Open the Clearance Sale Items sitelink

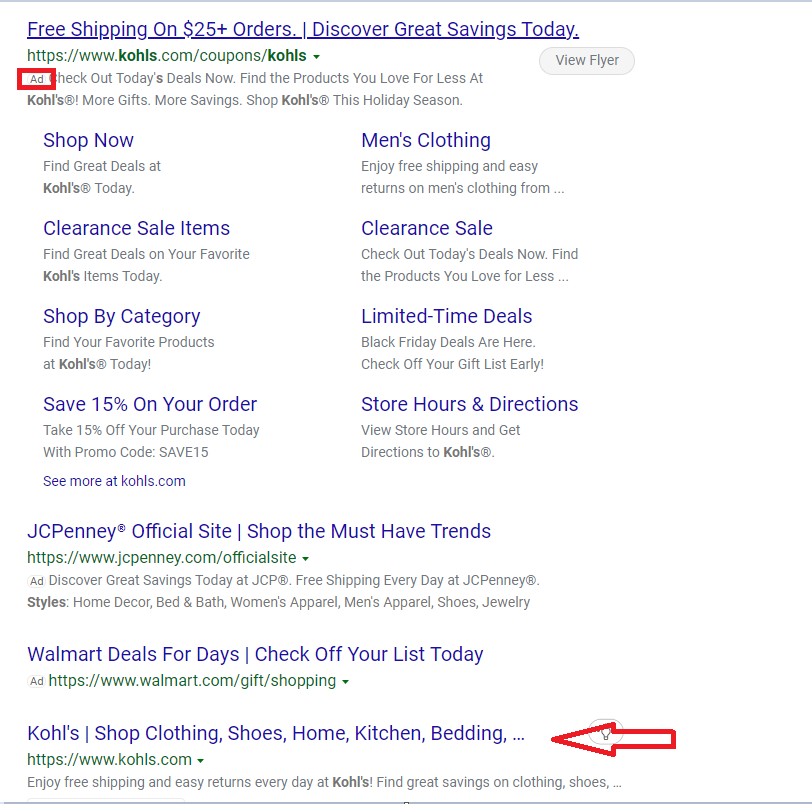coord(136,228)
